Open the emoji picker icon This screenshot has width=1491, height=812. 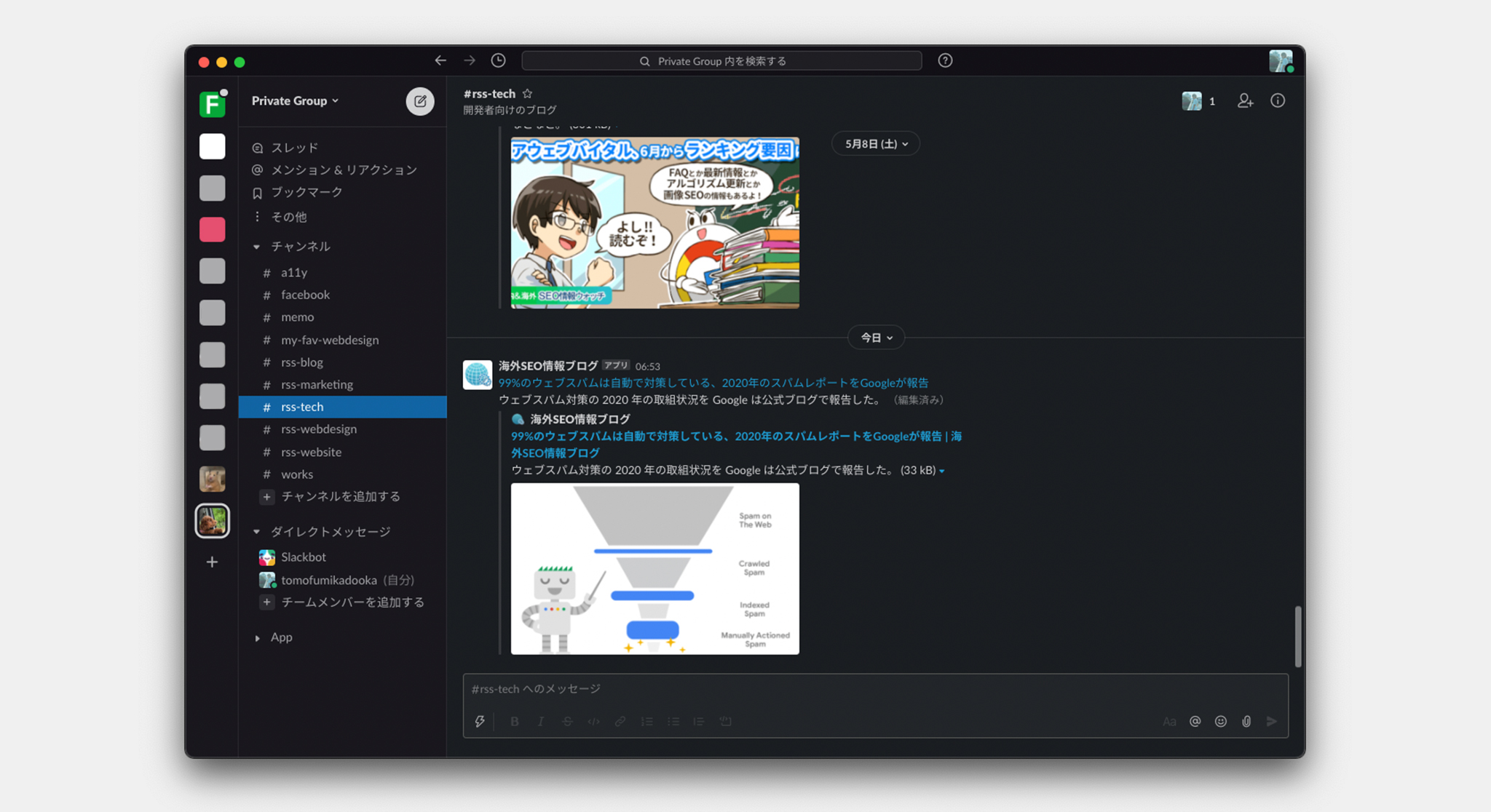pyautogui.click(x=1221, y=721)
